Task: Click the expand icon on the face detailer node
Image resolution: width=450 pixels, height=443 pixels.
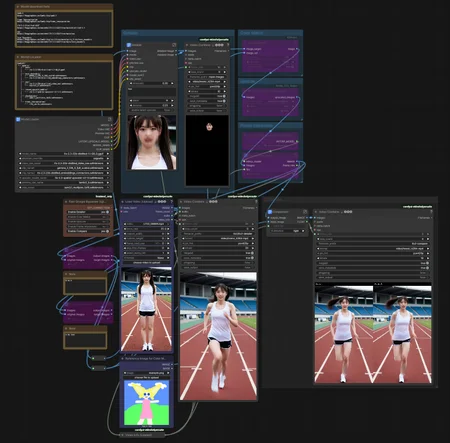Action: tap(174, 45)
